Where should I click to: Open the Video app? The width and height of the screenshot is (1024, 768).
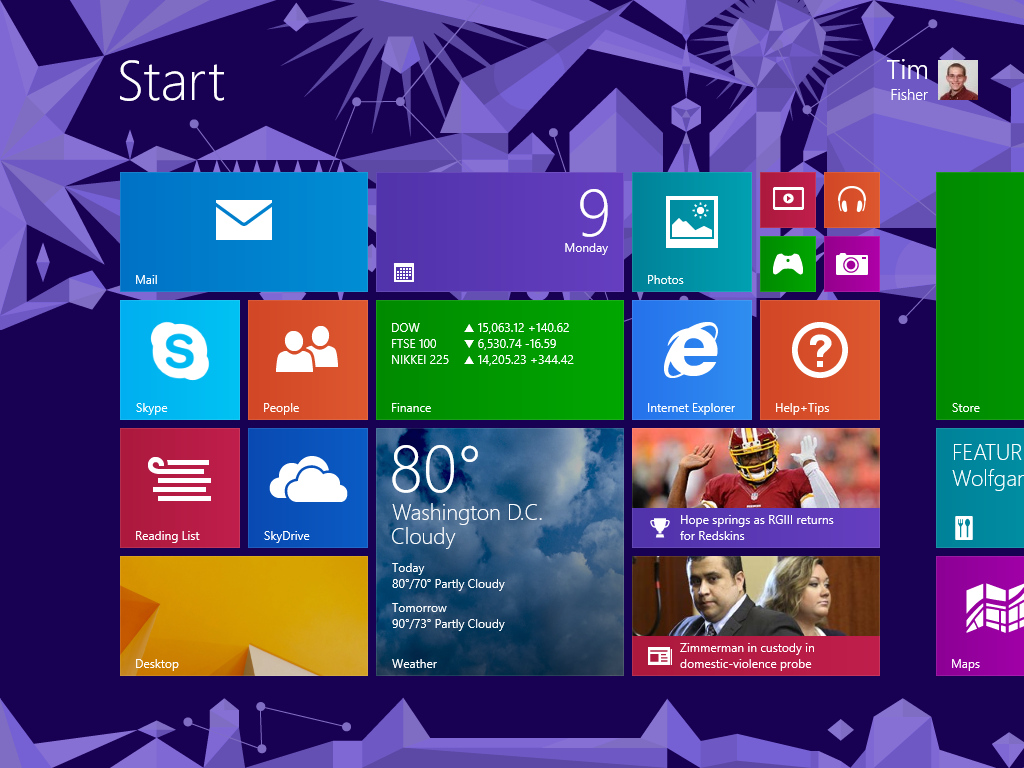[x=787, y=200]
